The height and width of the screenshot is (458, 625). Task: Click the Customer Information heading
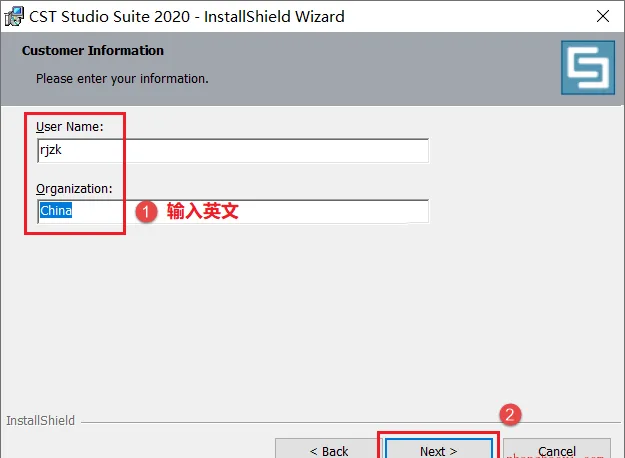coord(93,51)
